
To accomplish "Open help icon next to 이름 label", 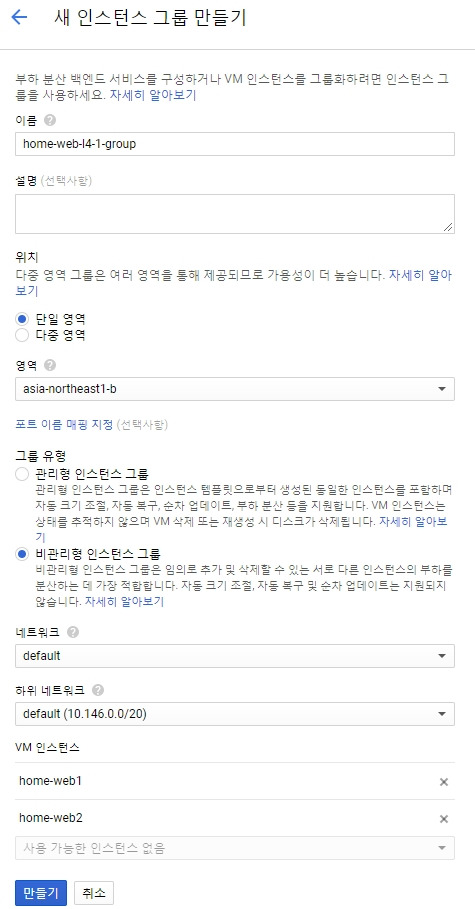I will (50, 121).
